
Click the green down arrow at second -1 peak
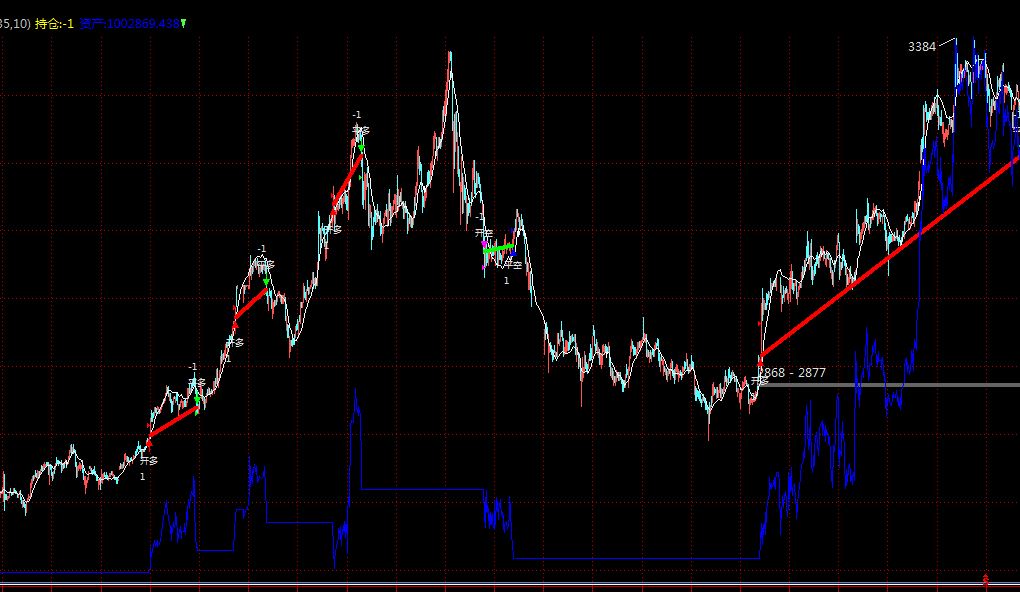pyautogui.click(x=265, y=283)
